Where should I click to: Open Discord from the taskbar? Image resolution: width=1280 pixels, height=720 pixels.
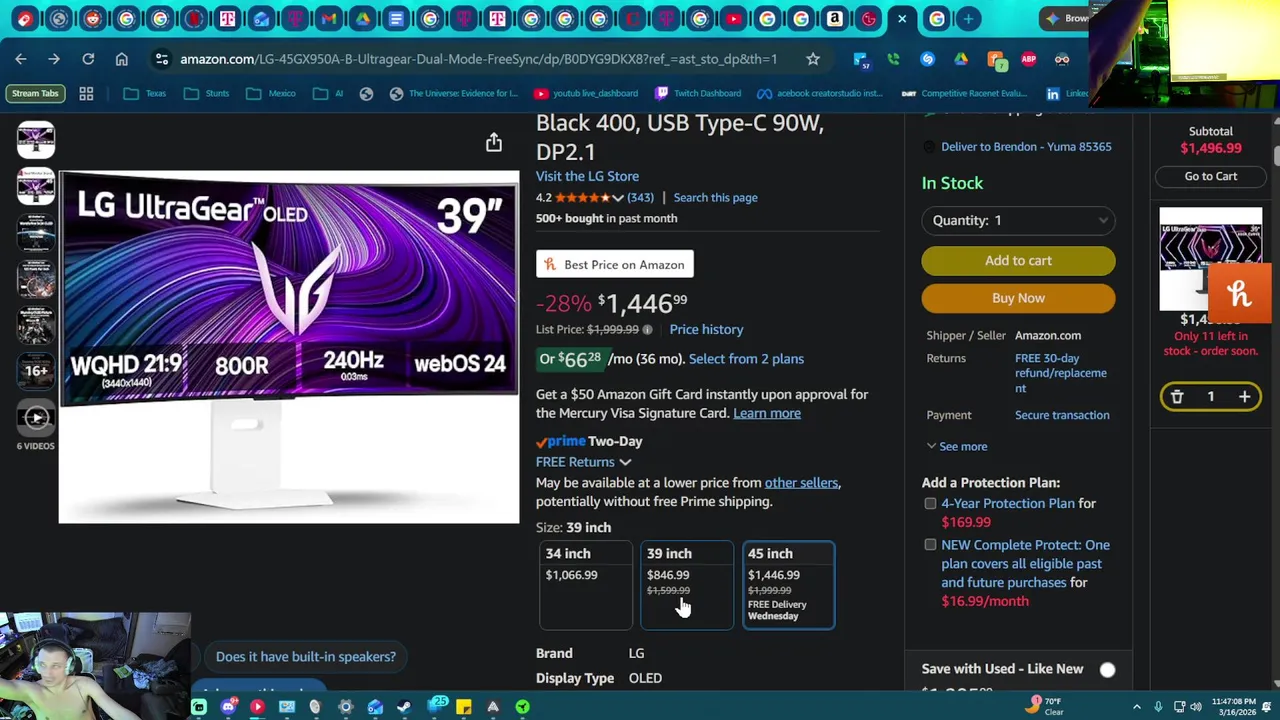pos(228,707)
